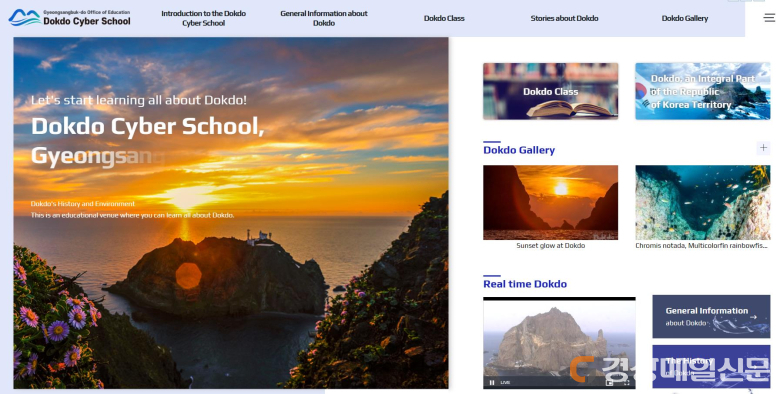Click the arrow on General Information banner
Viewport: 780px width, 394px height.
point(754,317)
